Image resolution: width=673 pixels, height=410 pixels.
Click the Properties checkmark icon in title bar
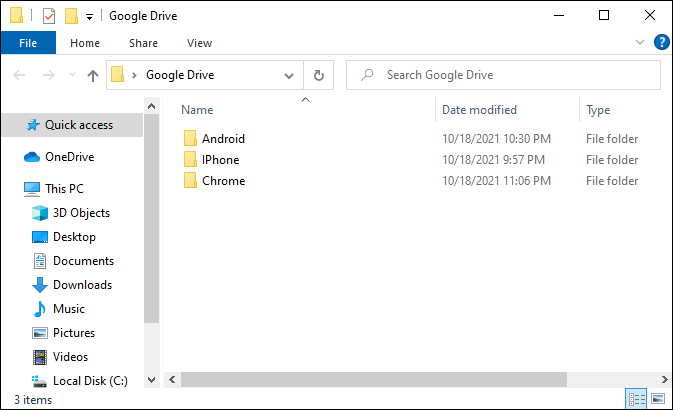click(49, 16)
